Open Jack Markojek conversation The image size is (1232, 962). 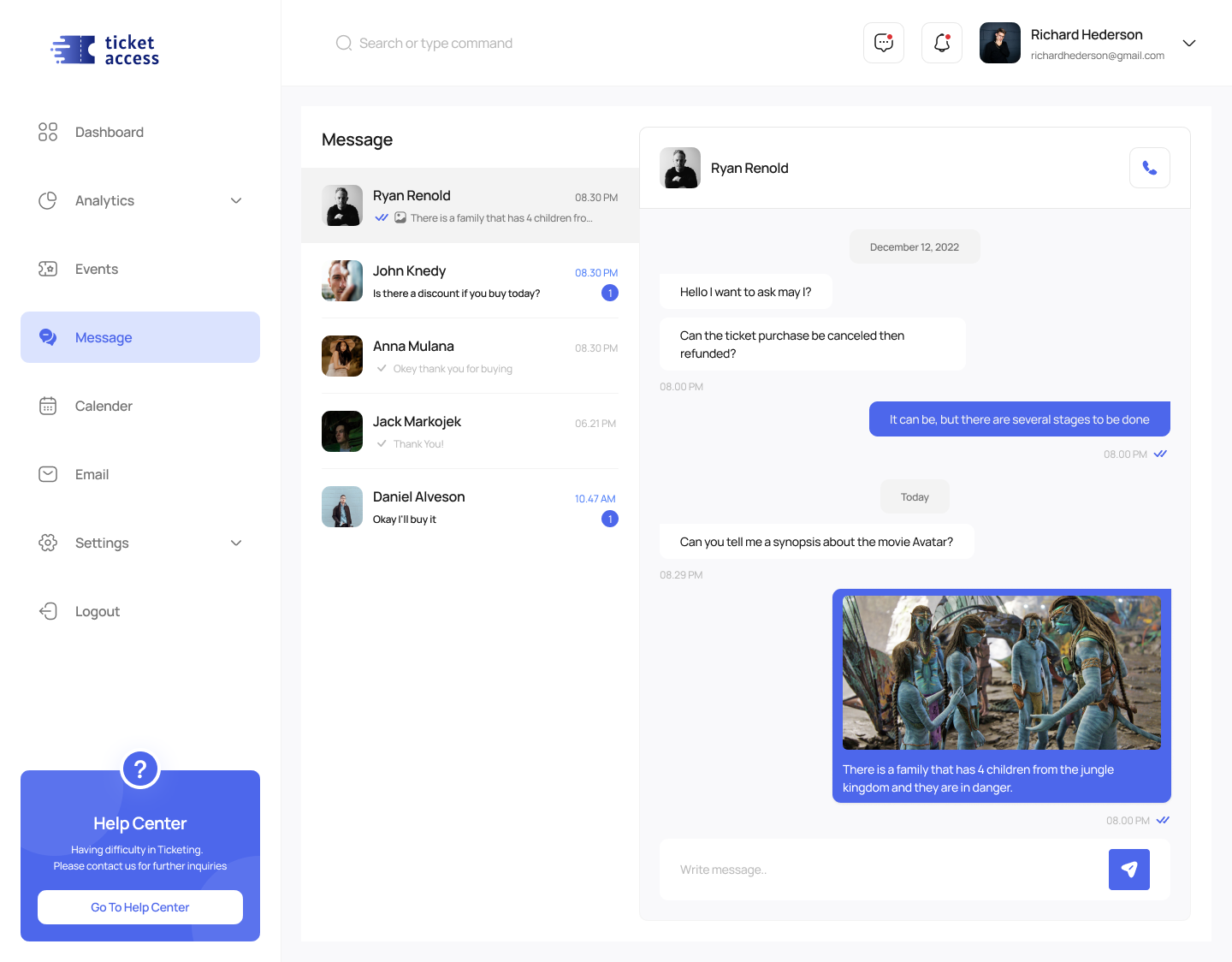click(470, 431)
